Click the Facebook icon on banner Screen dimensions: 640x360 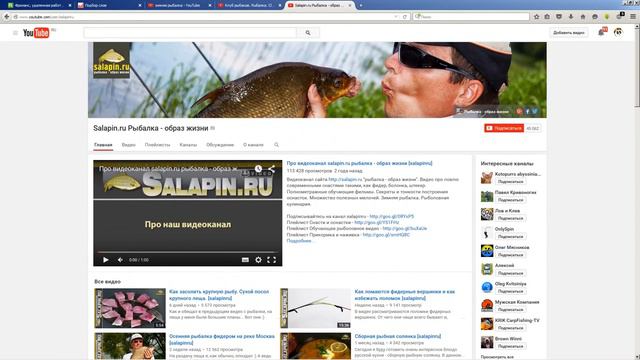click(x=527, y=111)
